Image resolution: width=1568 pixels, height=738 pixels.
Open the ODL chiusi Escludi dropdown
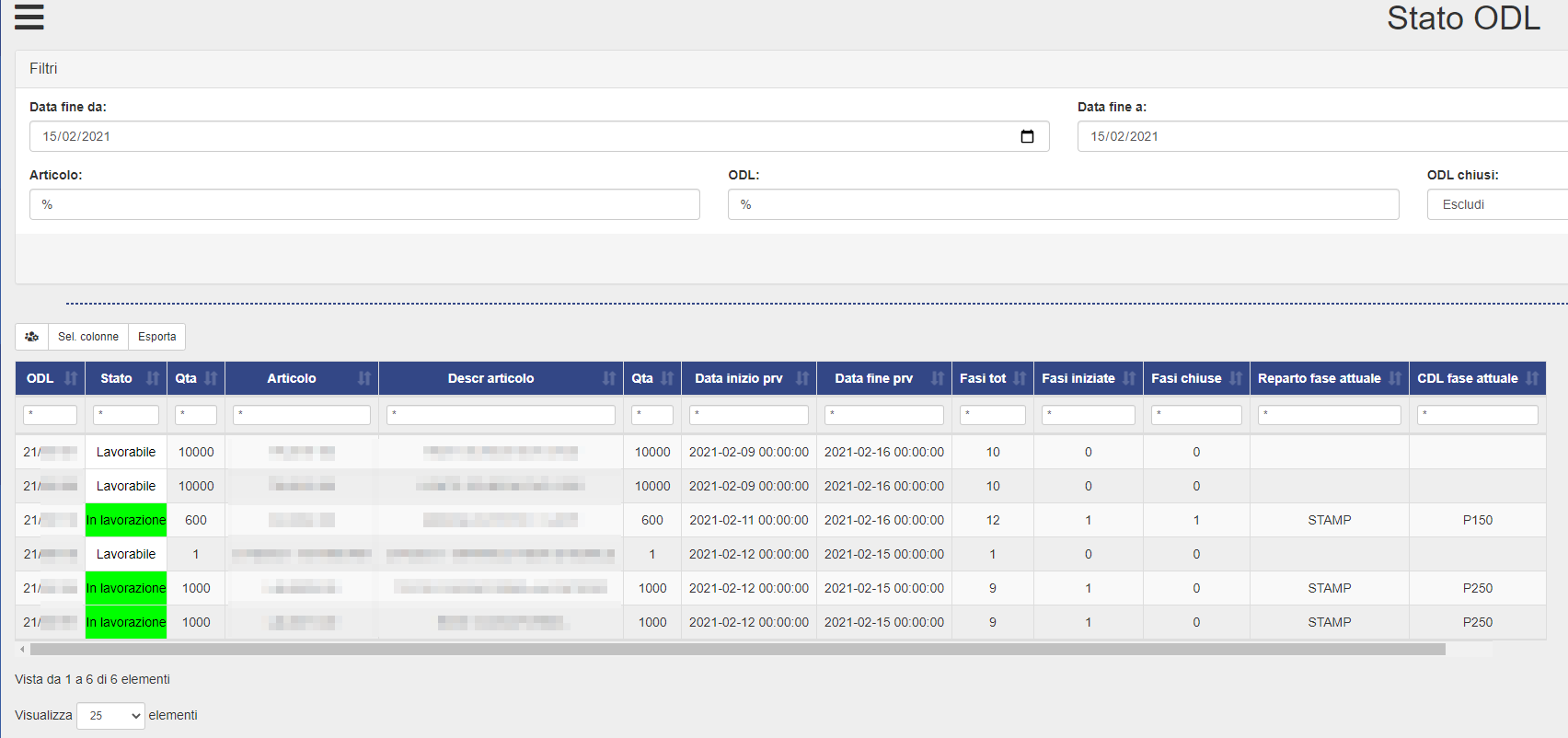1497,204
